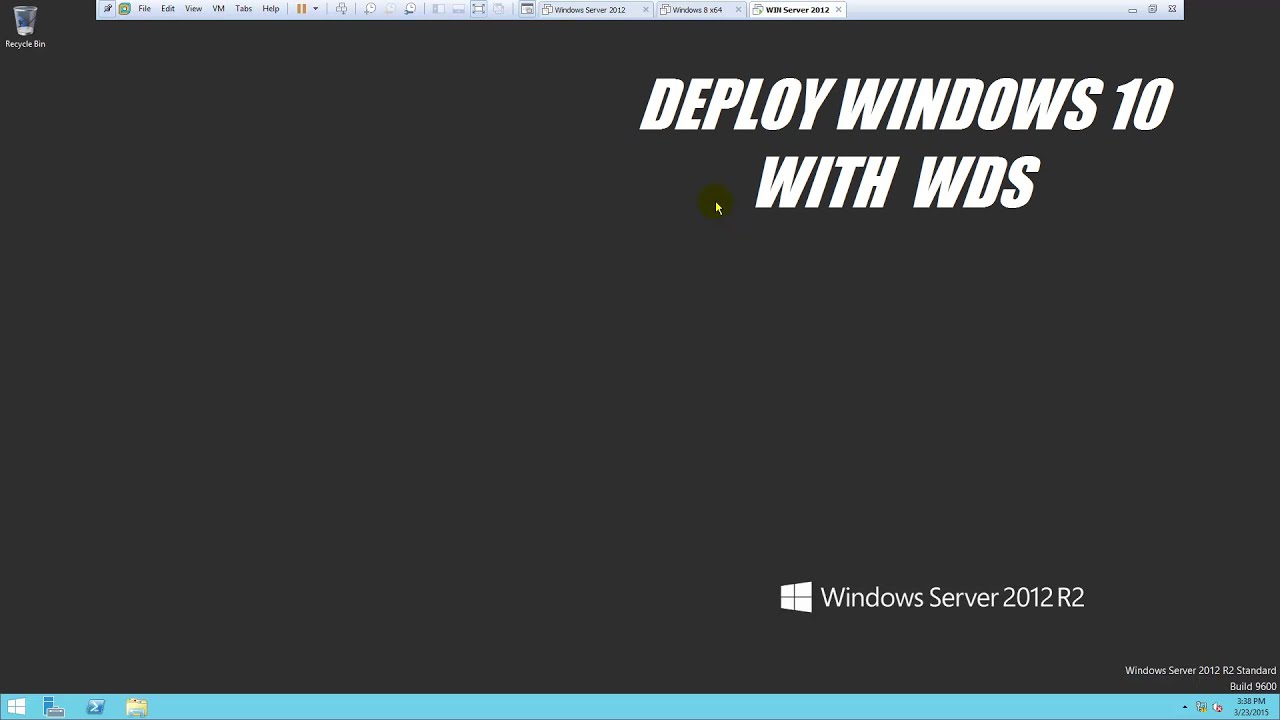Screen dimensions: 1280x720
Task: Open the Tabs menu
Action: pyautogui.click(x=243, y=9)
